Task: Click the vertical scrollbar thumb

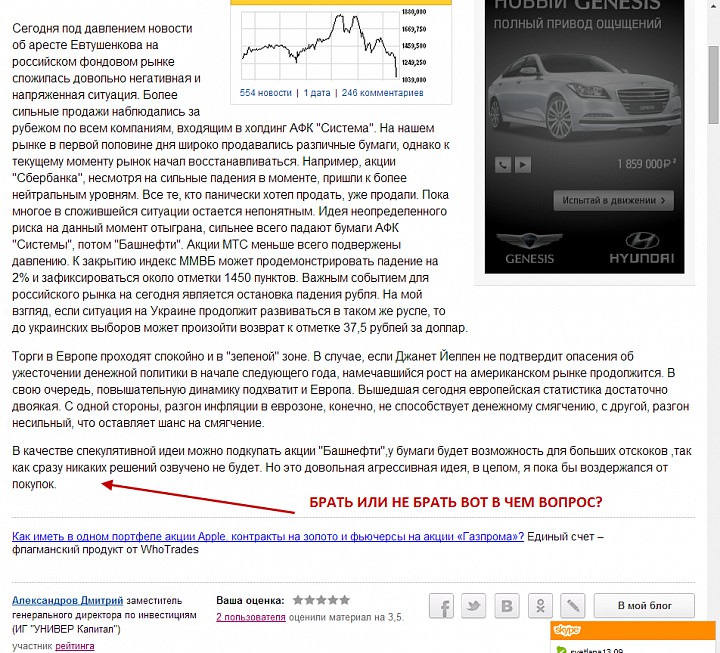Action: (x=713, y=85)
